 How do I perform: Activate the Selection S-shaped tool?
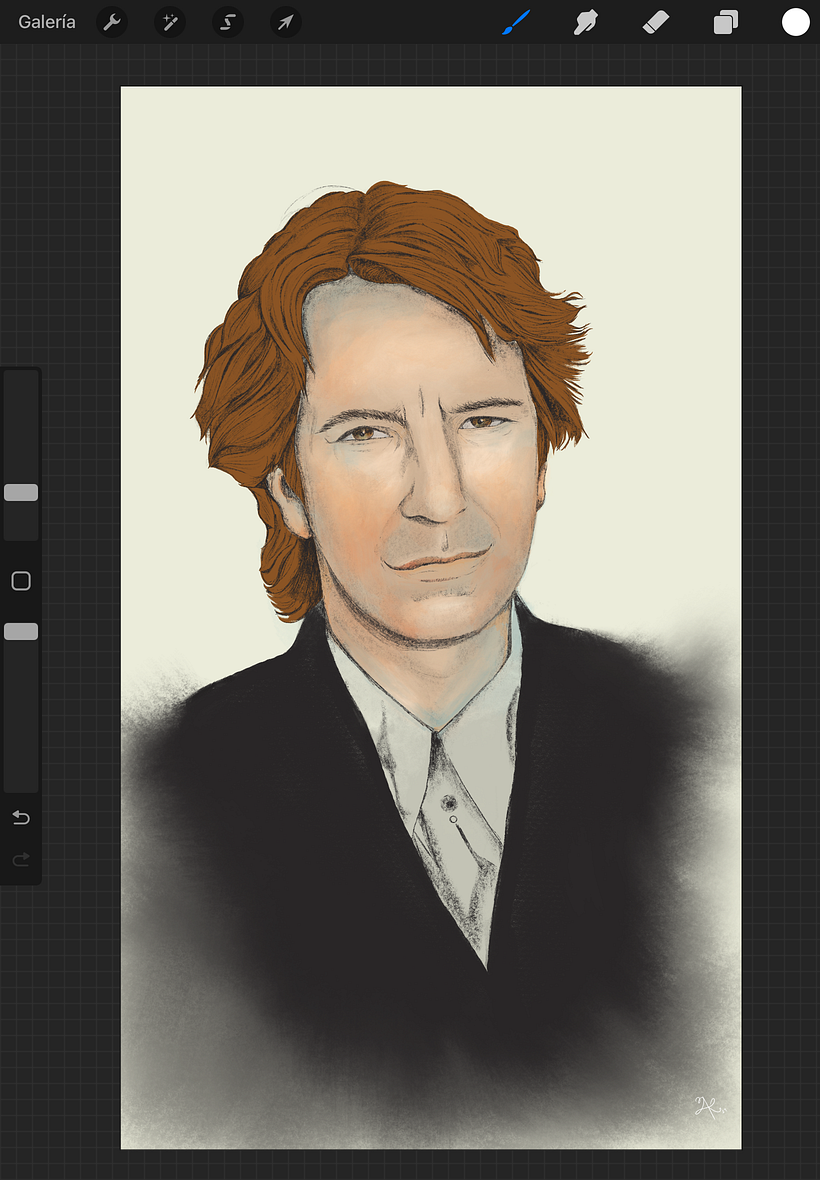pos(228,22)
